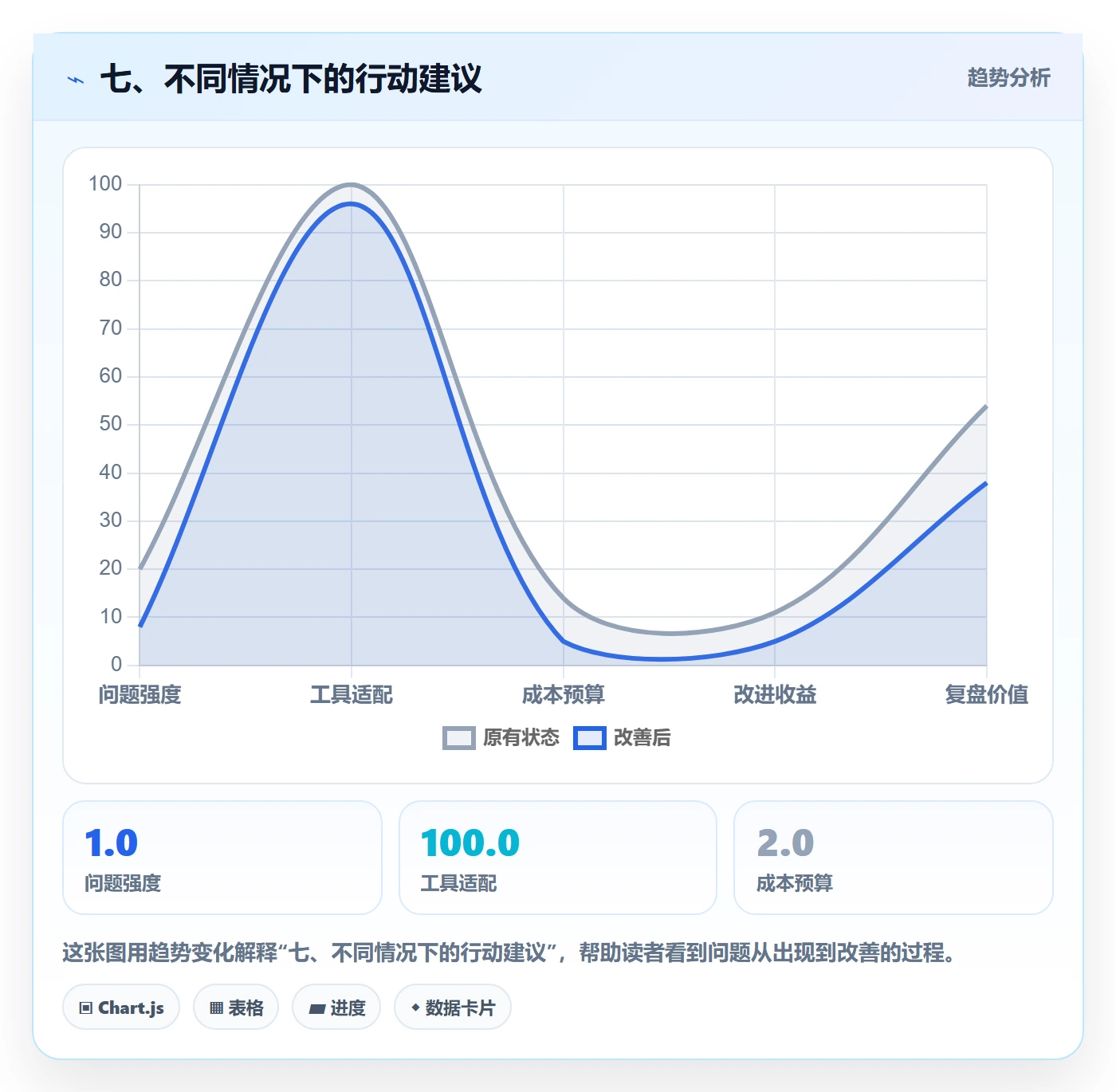1116x1092 pixels.
Task: Click the 50 y-axis value
Action: click(x=111, y=424)
